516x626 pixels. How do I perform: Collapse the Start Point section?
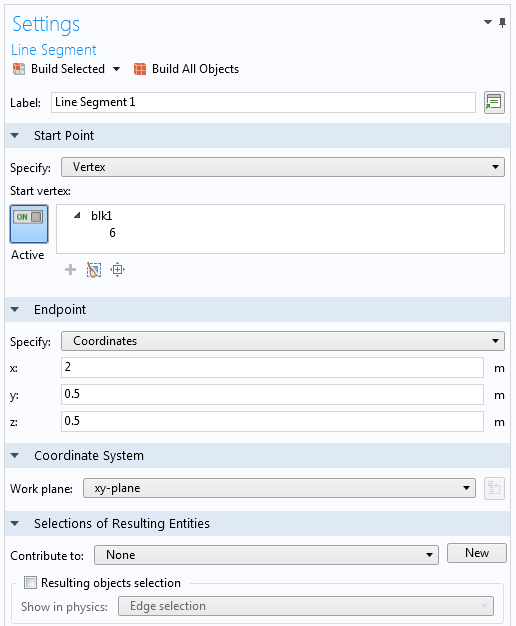point(15,136)
